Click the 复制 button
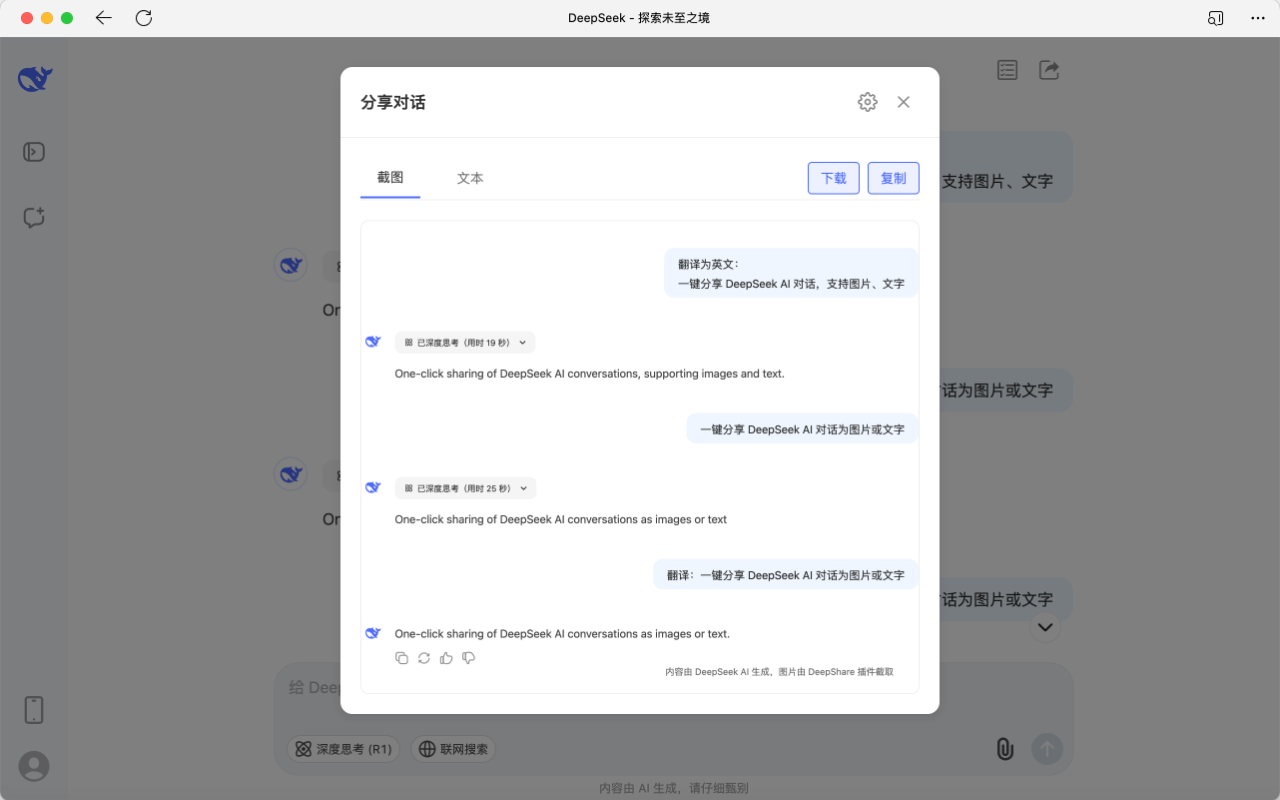Image resolution: width=1280 pixels, height=800 pixels. [x=893, y=178]
